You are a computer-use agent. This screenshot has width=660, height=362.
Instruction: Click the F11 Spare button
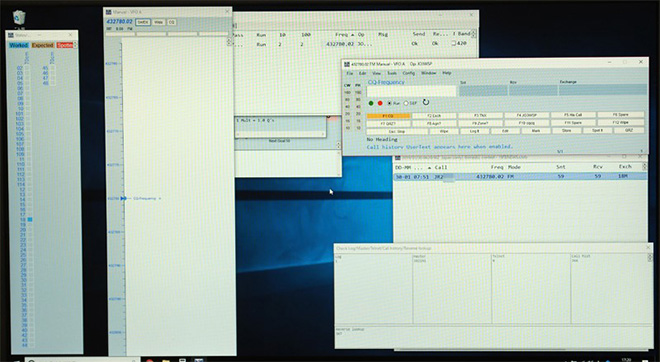point(573,123)
